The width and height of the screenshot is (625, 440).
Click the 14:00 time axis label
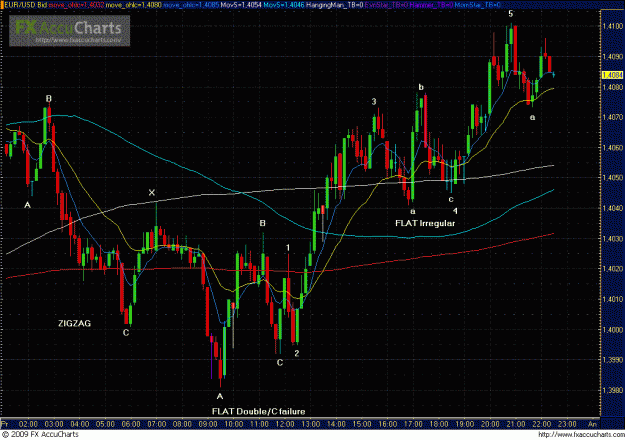point(336,424)
